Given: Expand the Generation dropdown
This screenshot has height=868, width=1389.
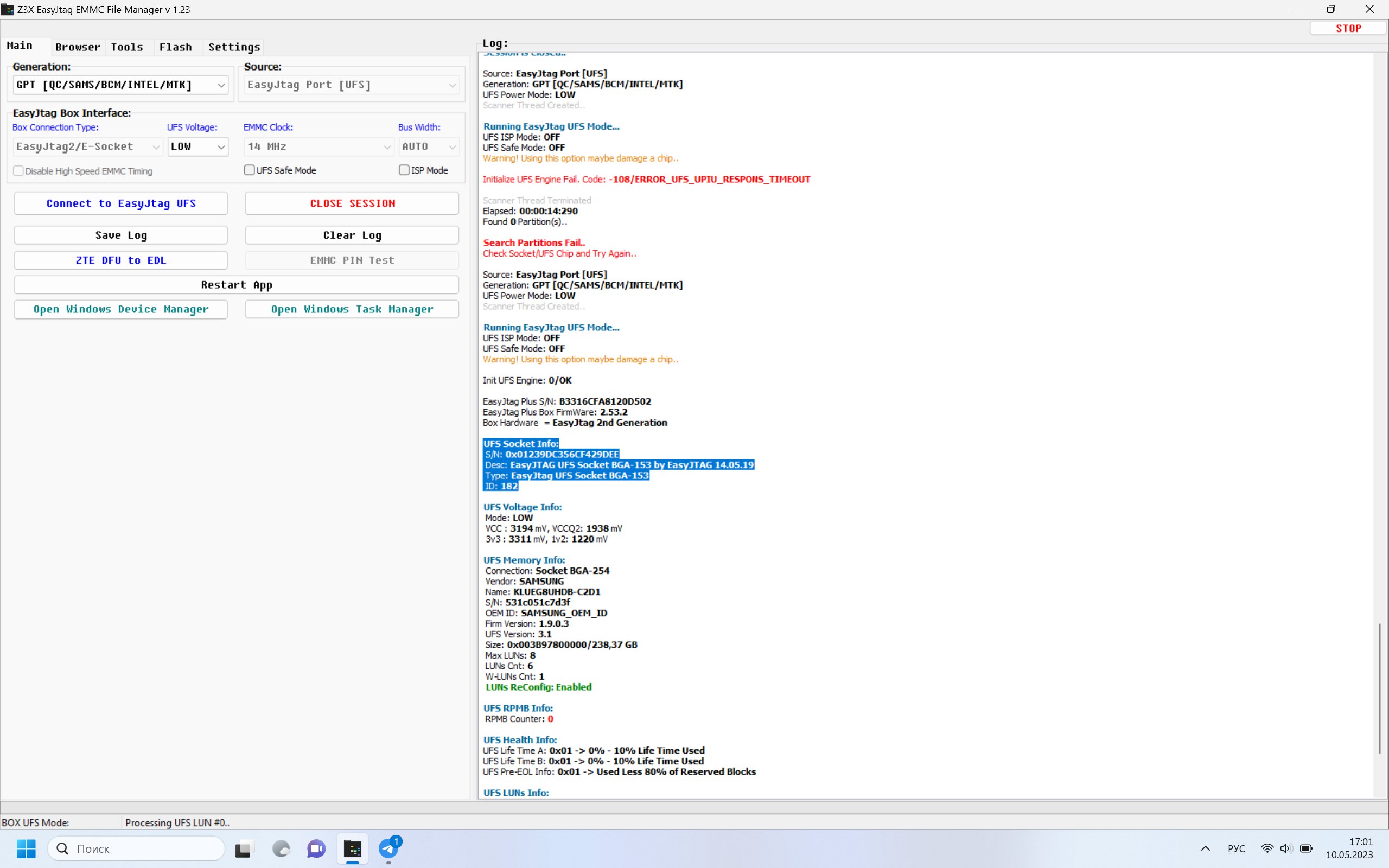Looking at the screenshot, I should click(x=120, y=85).
